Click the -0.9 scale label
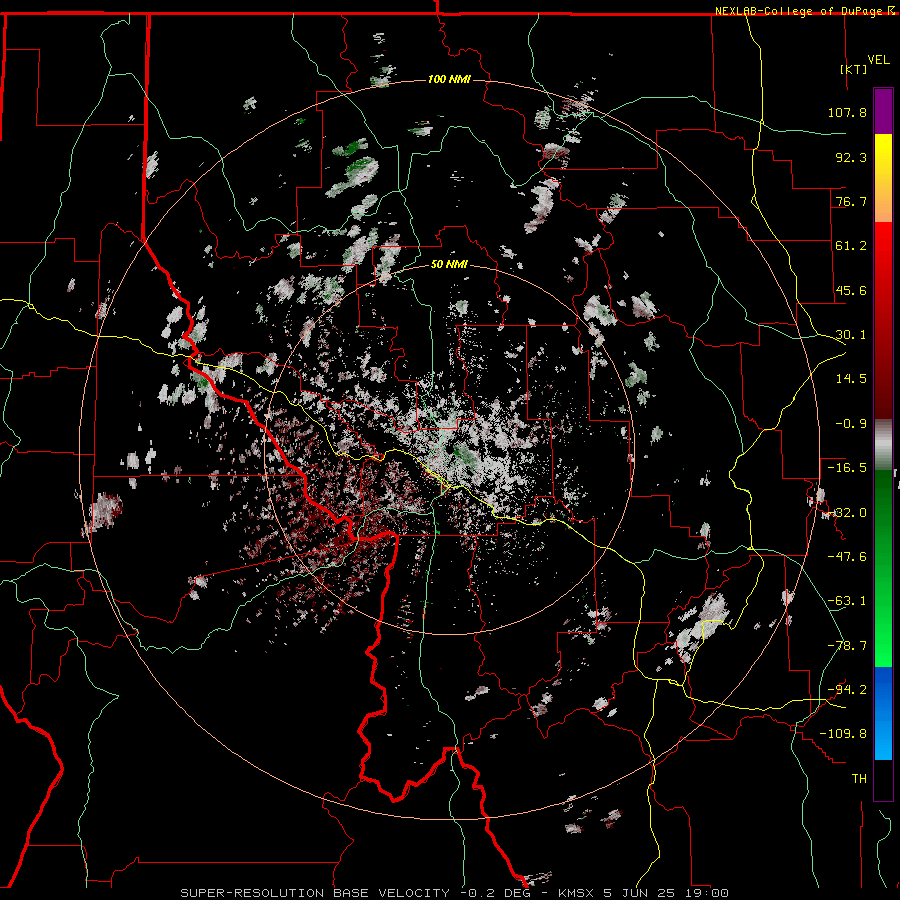The image size is (900, 900). (851, 424)
